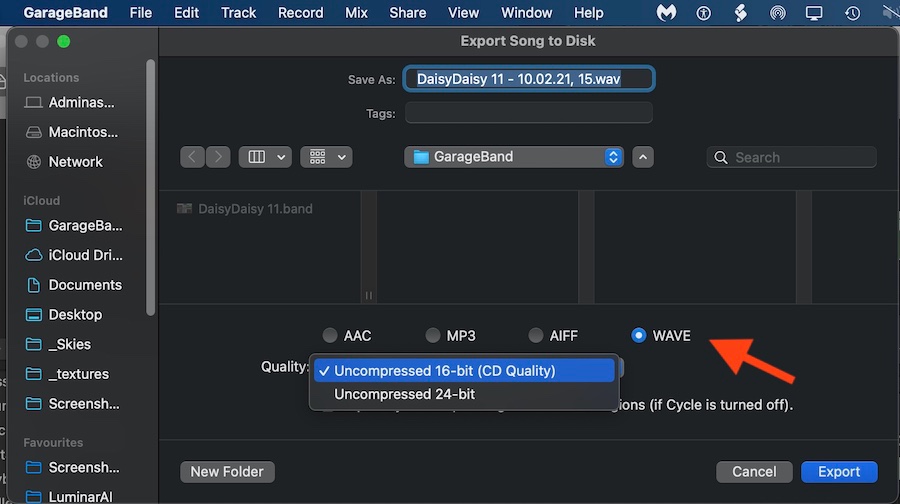Click the New Folder button
The image size is (900, 504).
pyautogui.click(x=227, y=472)
